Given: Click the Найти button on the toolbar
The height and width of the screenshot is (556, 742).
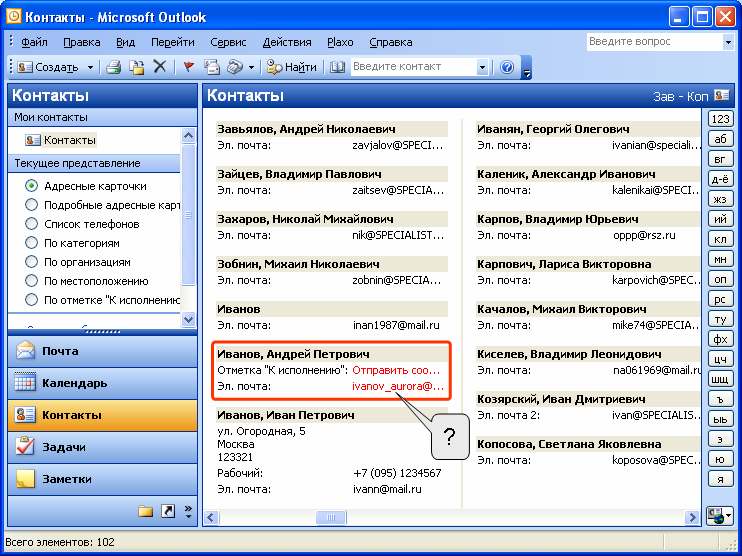Looking at the screenshot, I should click(x=292, y=67).
